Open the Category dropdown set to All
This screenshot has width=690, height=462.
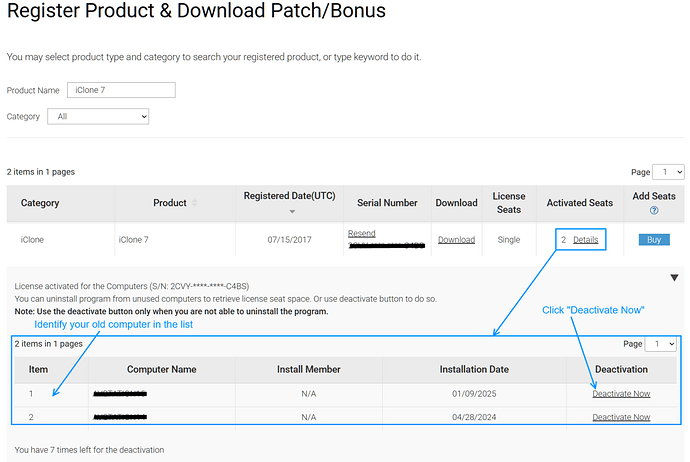pyautogui.click(x=98, y=117)
